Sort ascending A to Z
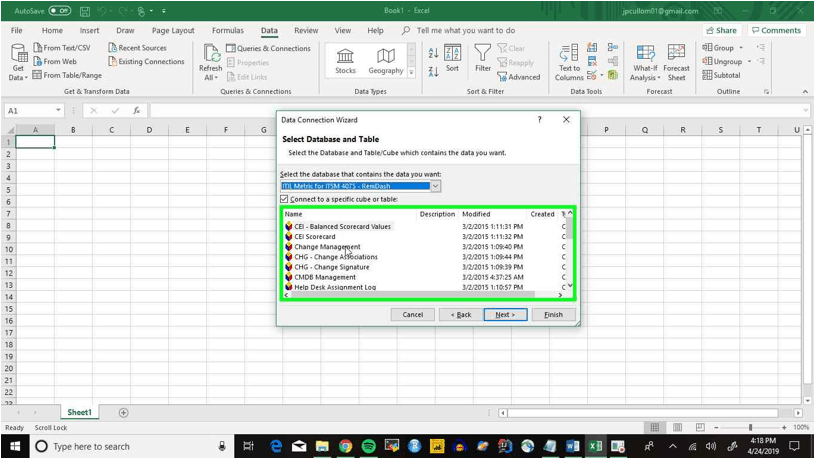This screenshot has height=460, width=816. [433, 53]
